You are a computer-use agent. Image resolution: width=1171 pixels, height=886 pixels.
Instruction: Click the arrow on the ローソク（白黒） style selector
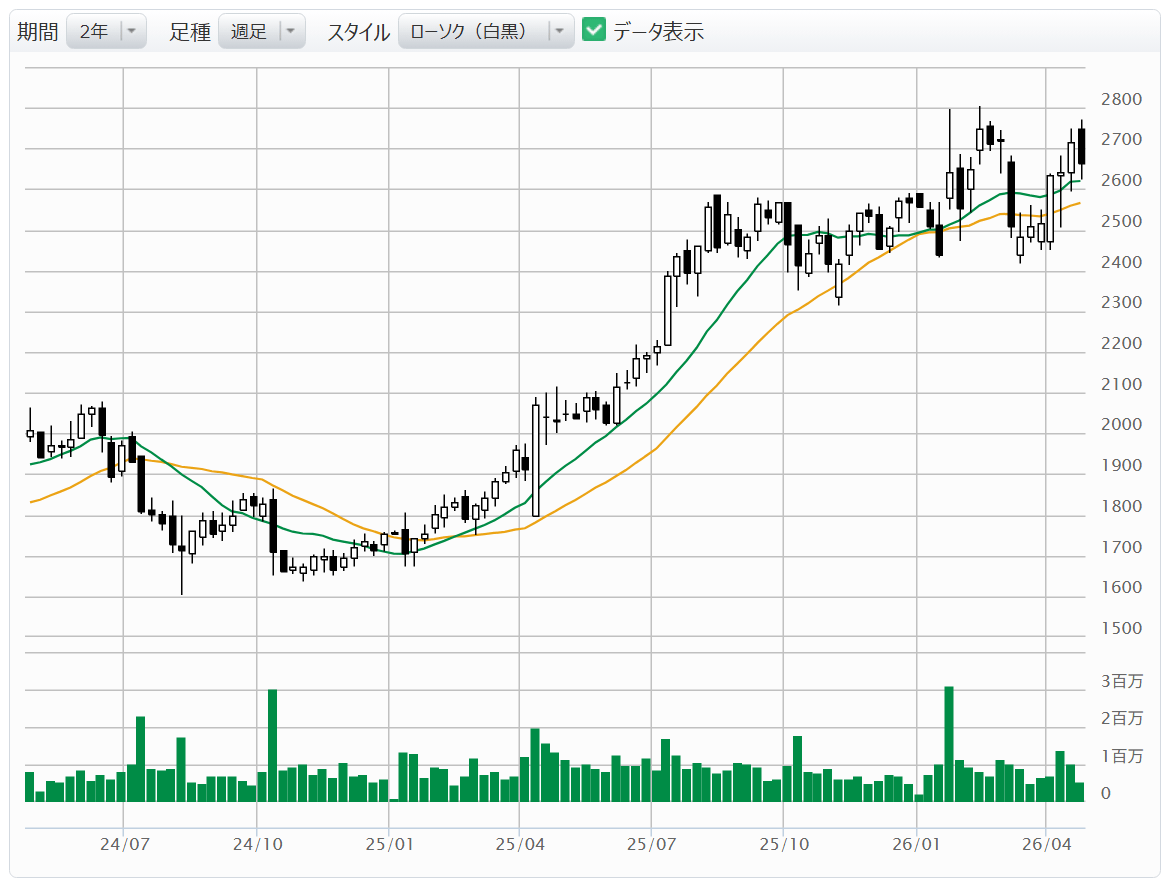point(560,32)
